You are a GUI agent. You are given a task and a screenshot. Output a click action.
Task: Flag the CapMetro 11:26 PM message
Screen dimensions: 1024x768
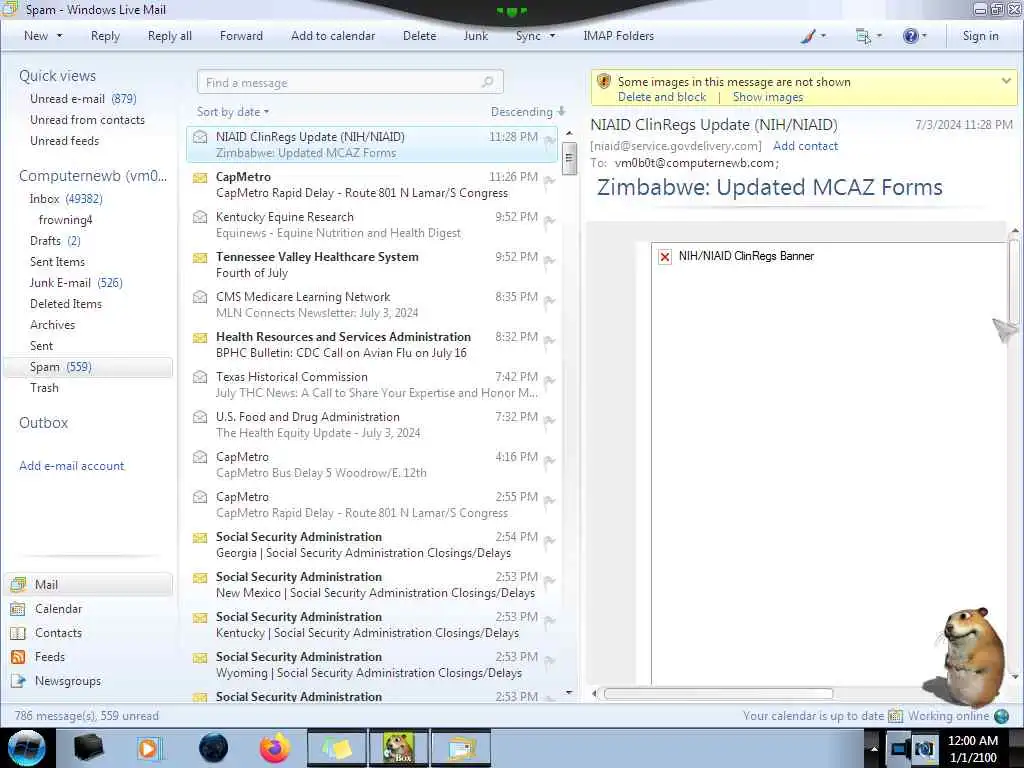[549, 181]
